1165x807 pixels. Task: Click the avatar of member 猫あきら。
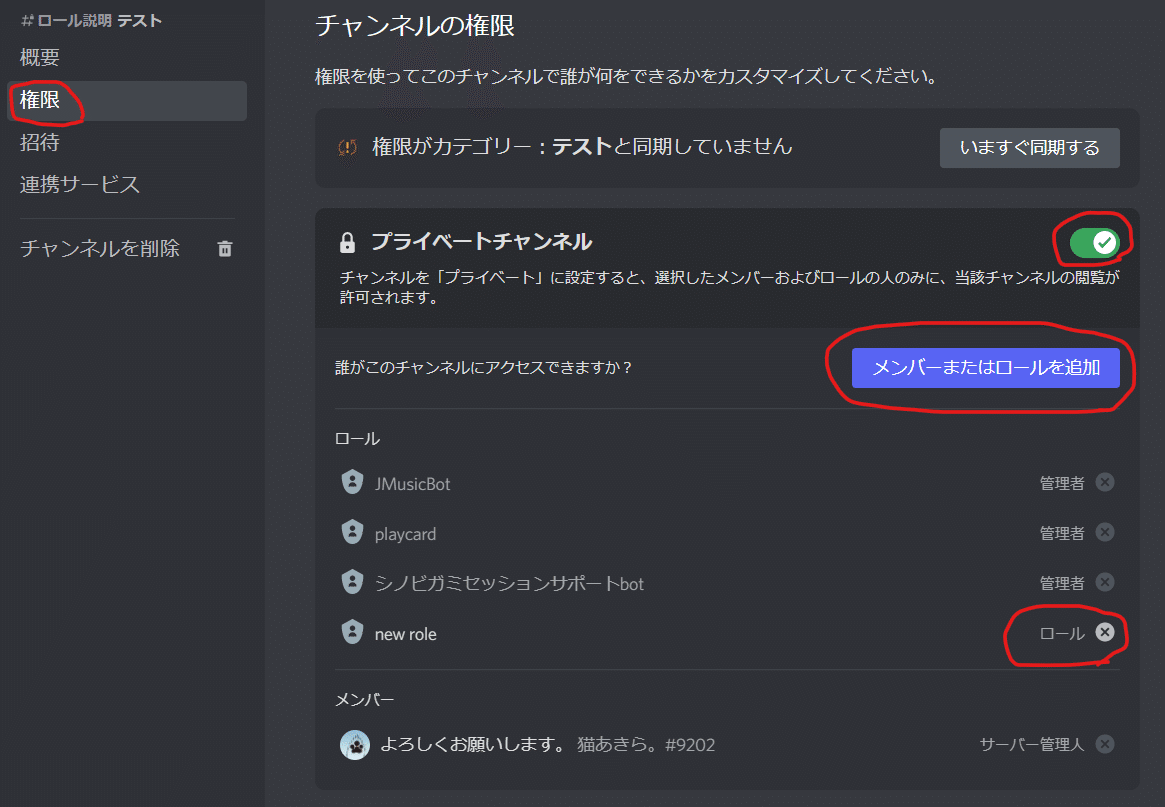pyautogui.click(x=355, y=744)
